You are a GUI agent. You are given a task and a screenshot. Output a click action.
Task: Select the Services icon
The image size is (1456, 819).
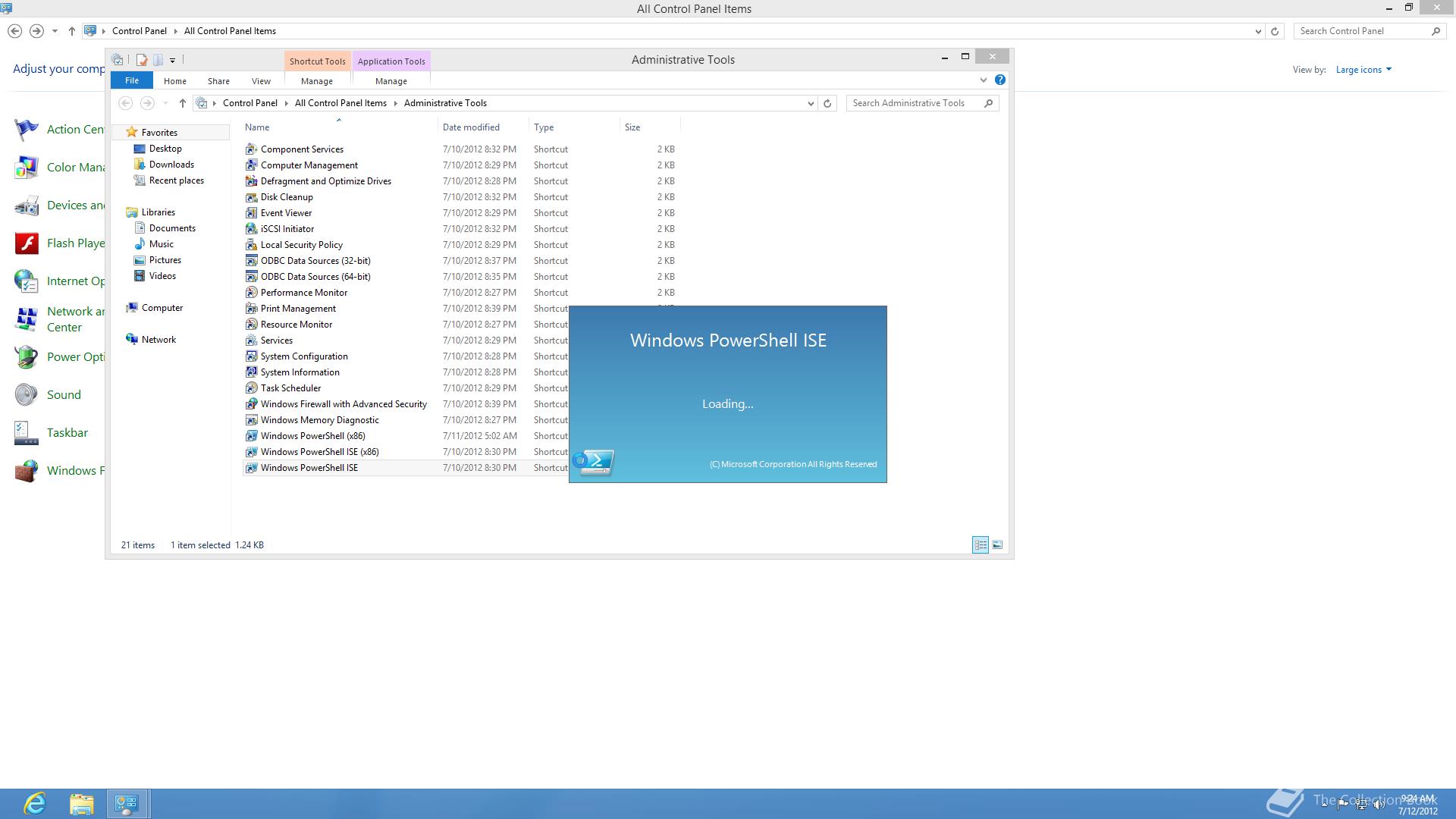tap(251, 340)
